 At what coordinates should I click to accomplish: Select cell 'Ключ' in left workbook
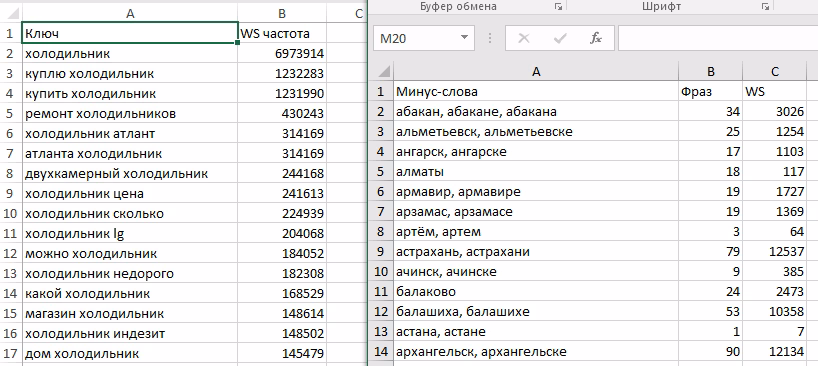[x=130, y=33]
